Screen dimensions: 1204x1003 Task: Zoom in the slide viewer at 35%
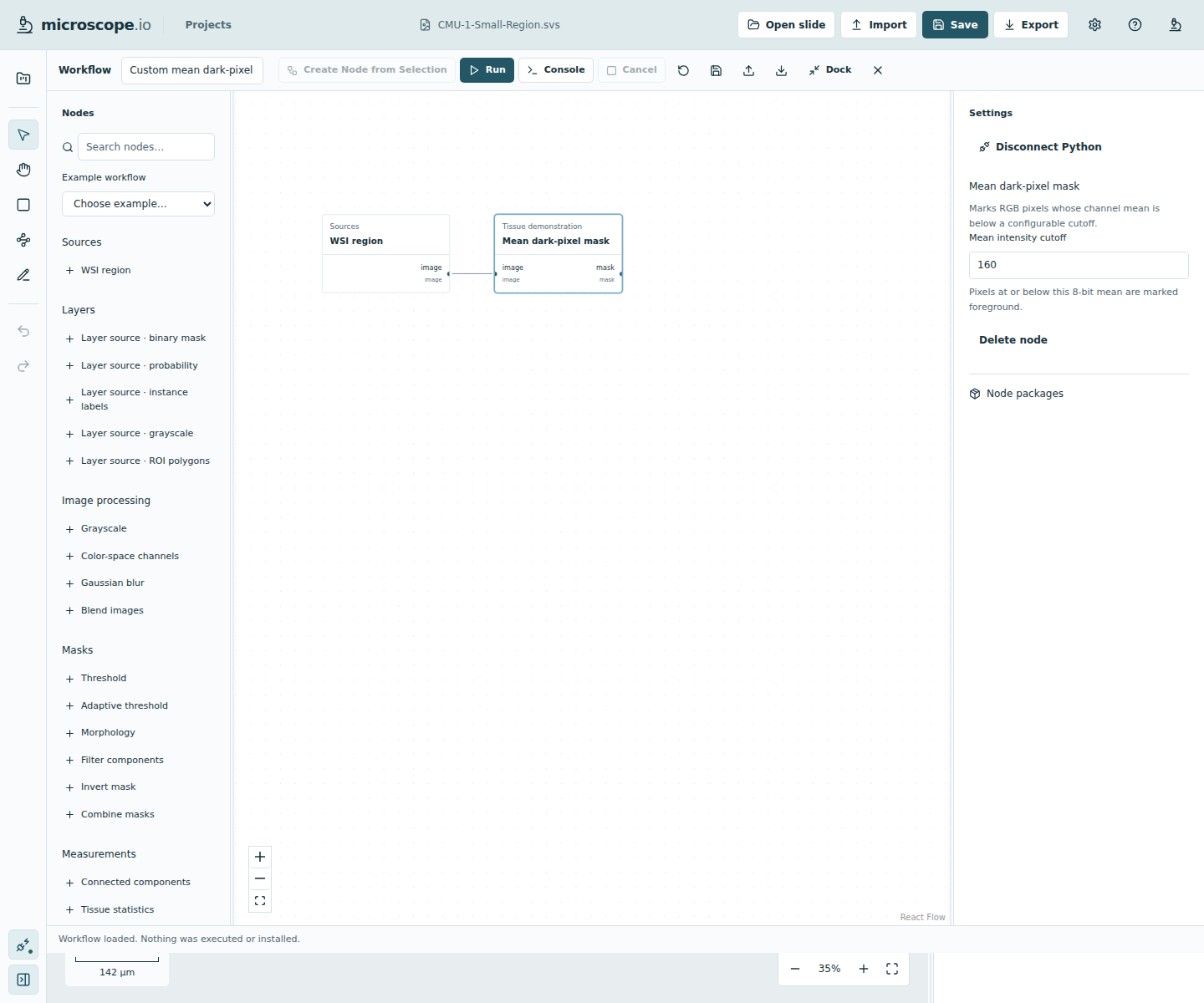click(x=864, y=969)
